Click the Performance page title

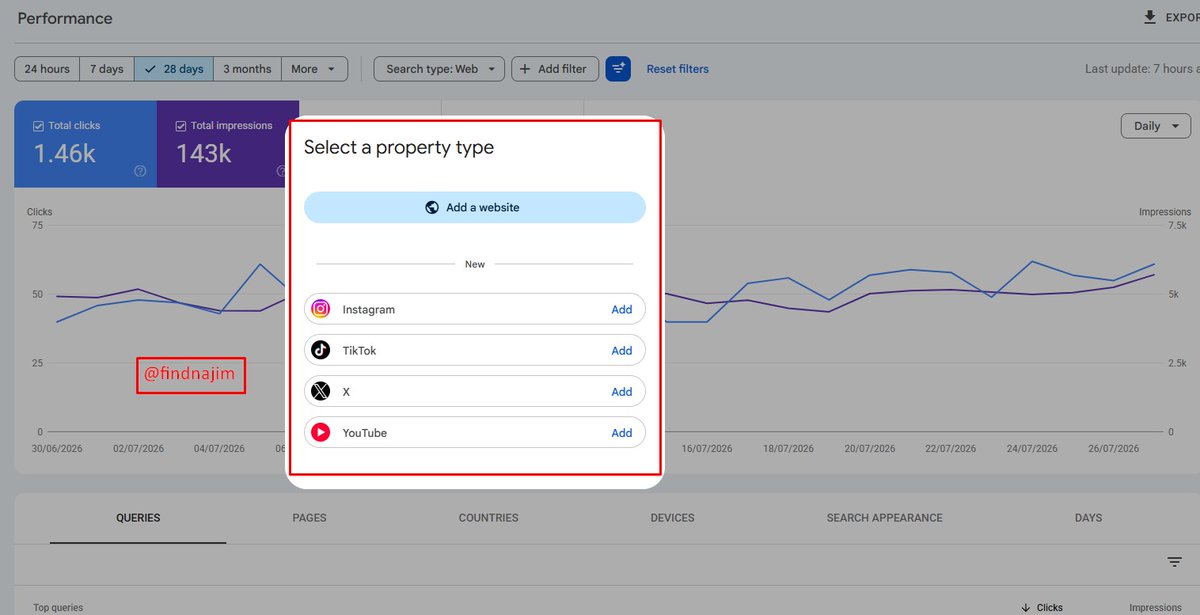pyautogui.click(x=65, y=19)
